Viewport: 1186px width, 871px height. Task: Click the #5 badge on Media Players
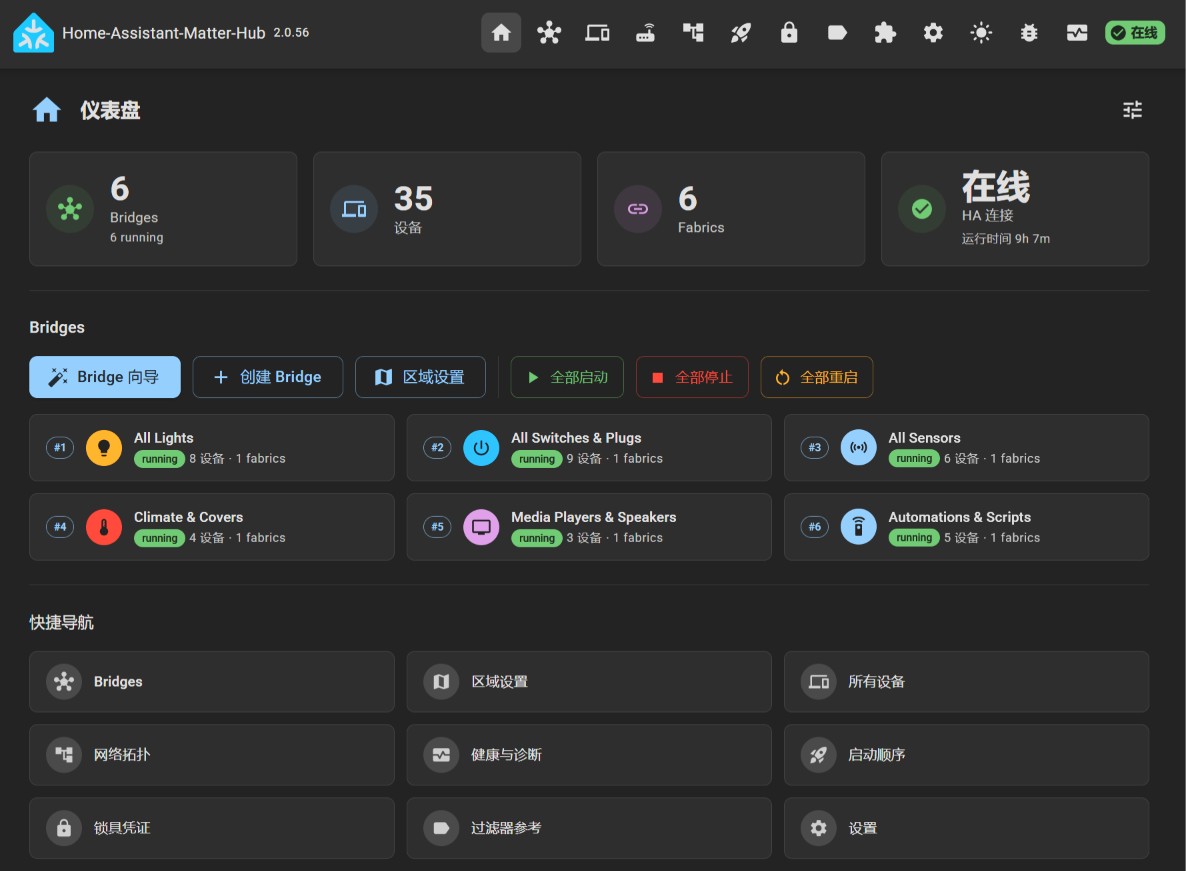point(437,527)
